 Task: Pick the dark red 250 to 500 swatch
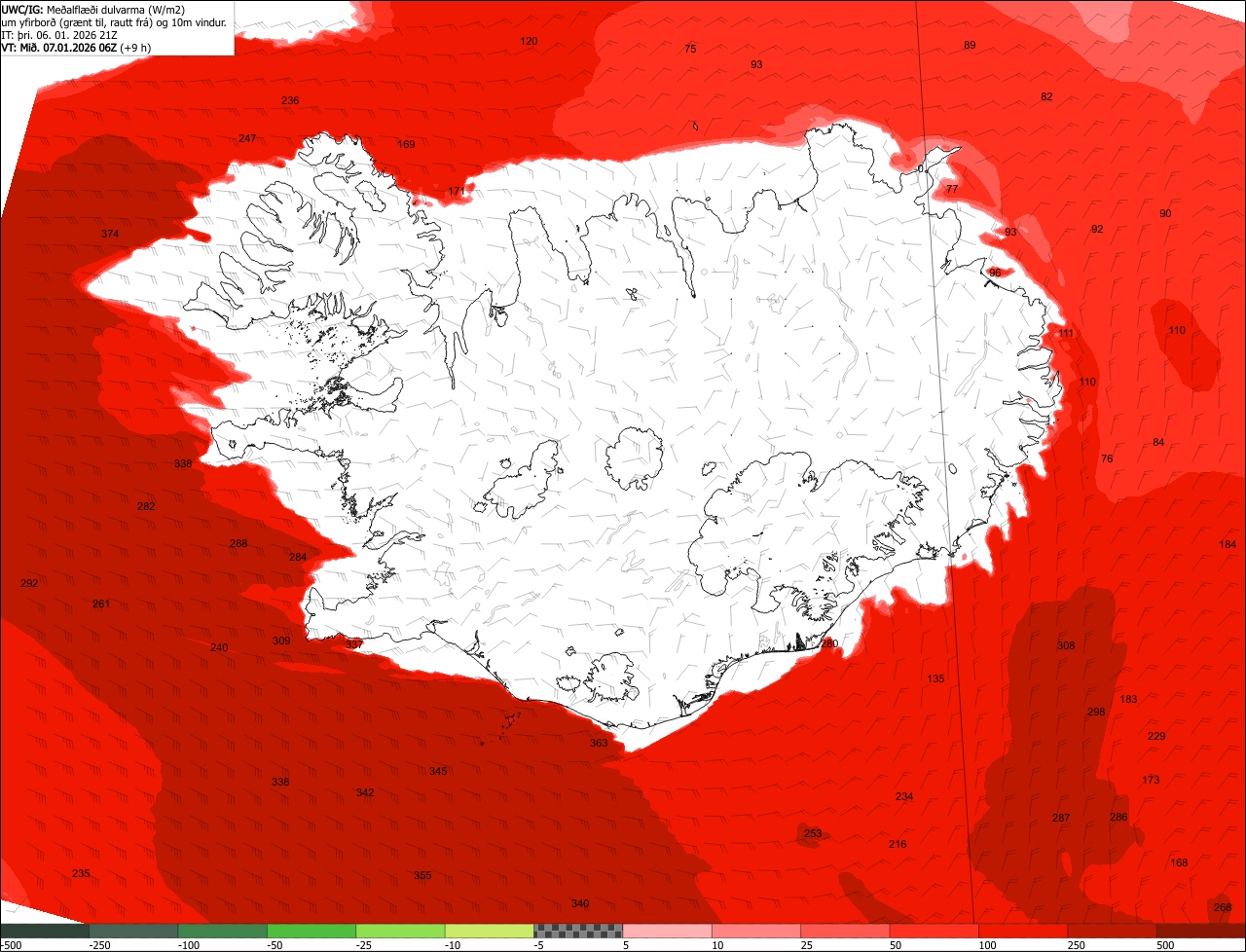1113,932
